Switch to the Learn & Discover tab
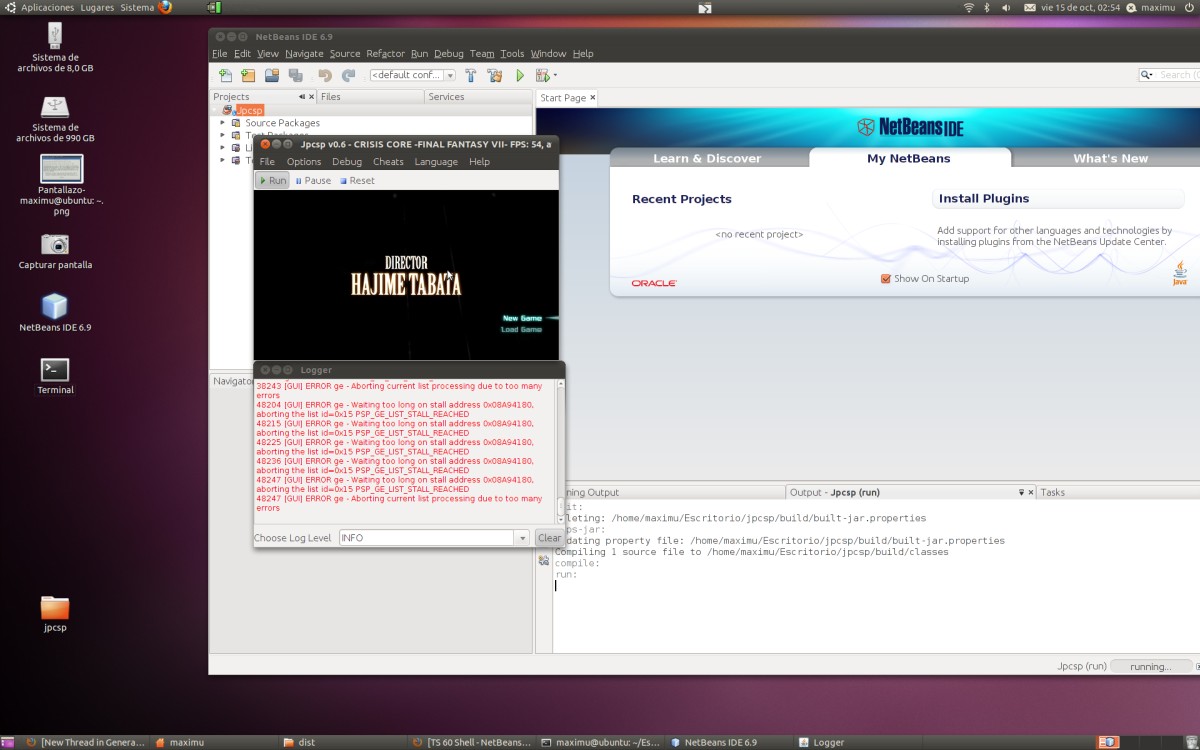This screenshot has height=750, width=1200. click(x=707, y=158)
